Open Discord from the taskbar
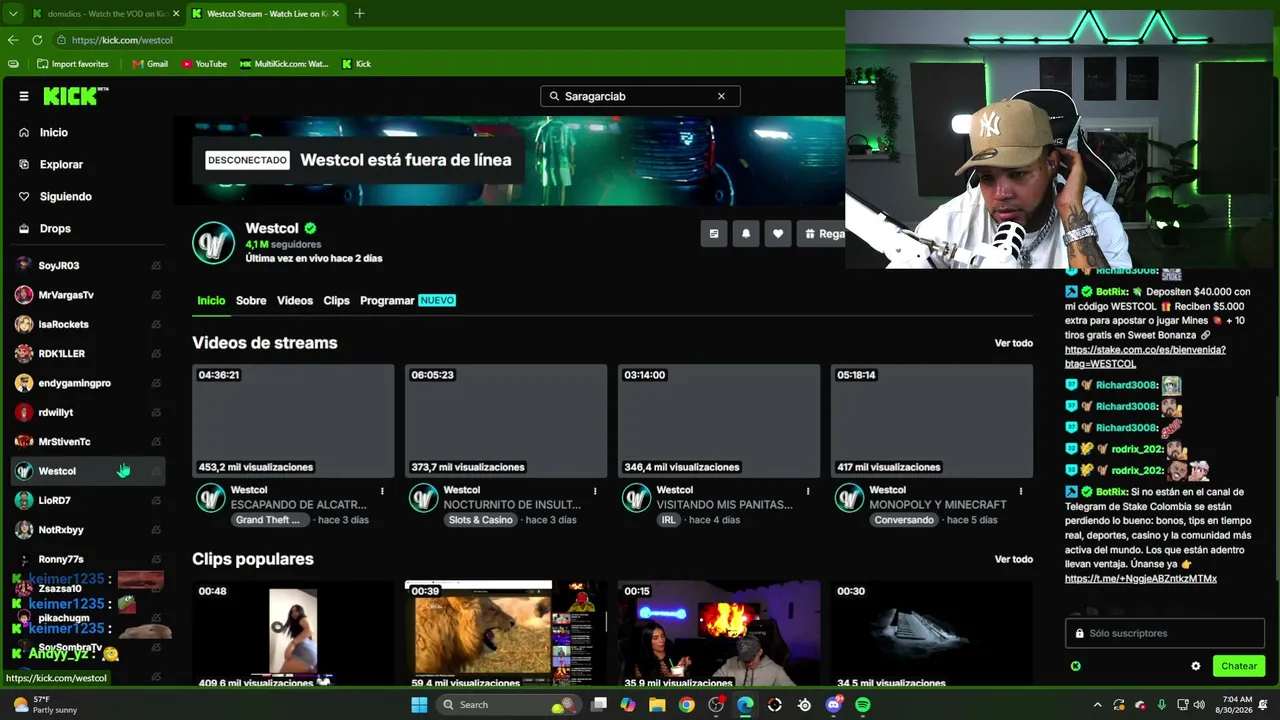 click(x=834, y=705)
